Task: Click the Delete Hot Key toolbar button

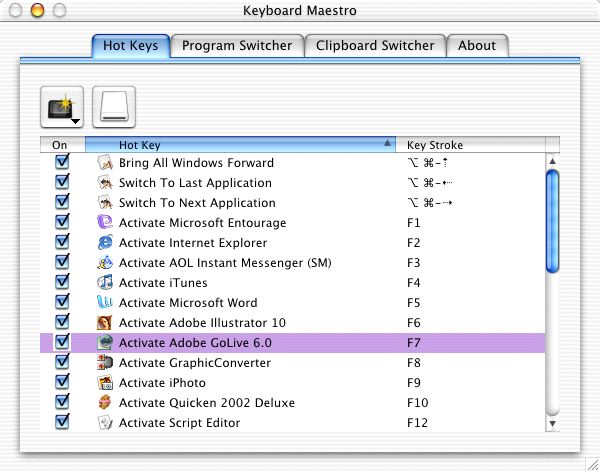Action: 114,107
